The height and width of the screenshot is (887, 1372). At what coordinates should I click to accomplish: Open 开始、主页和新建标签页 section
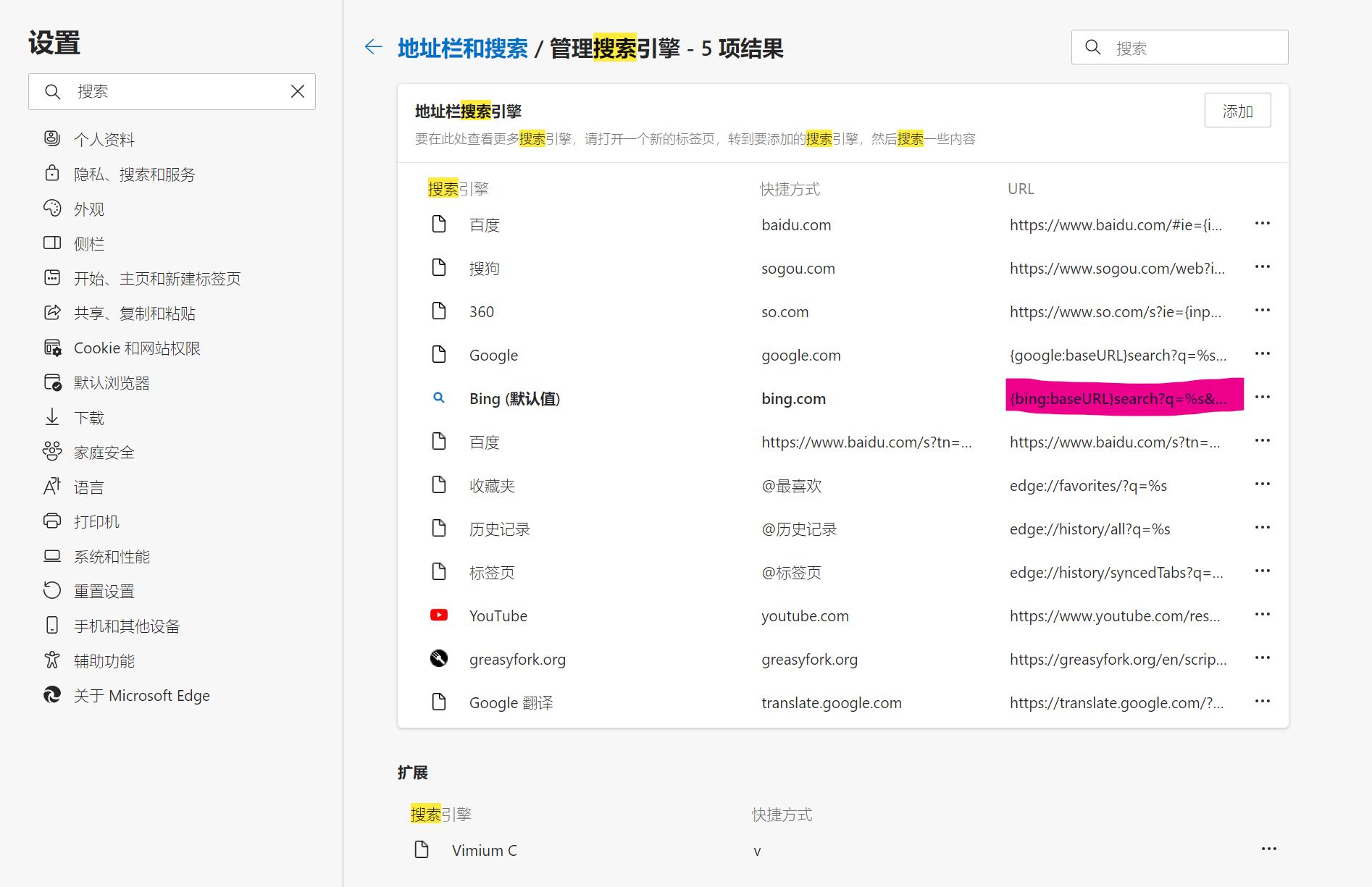pyautogui.click(x=157, y=279)
